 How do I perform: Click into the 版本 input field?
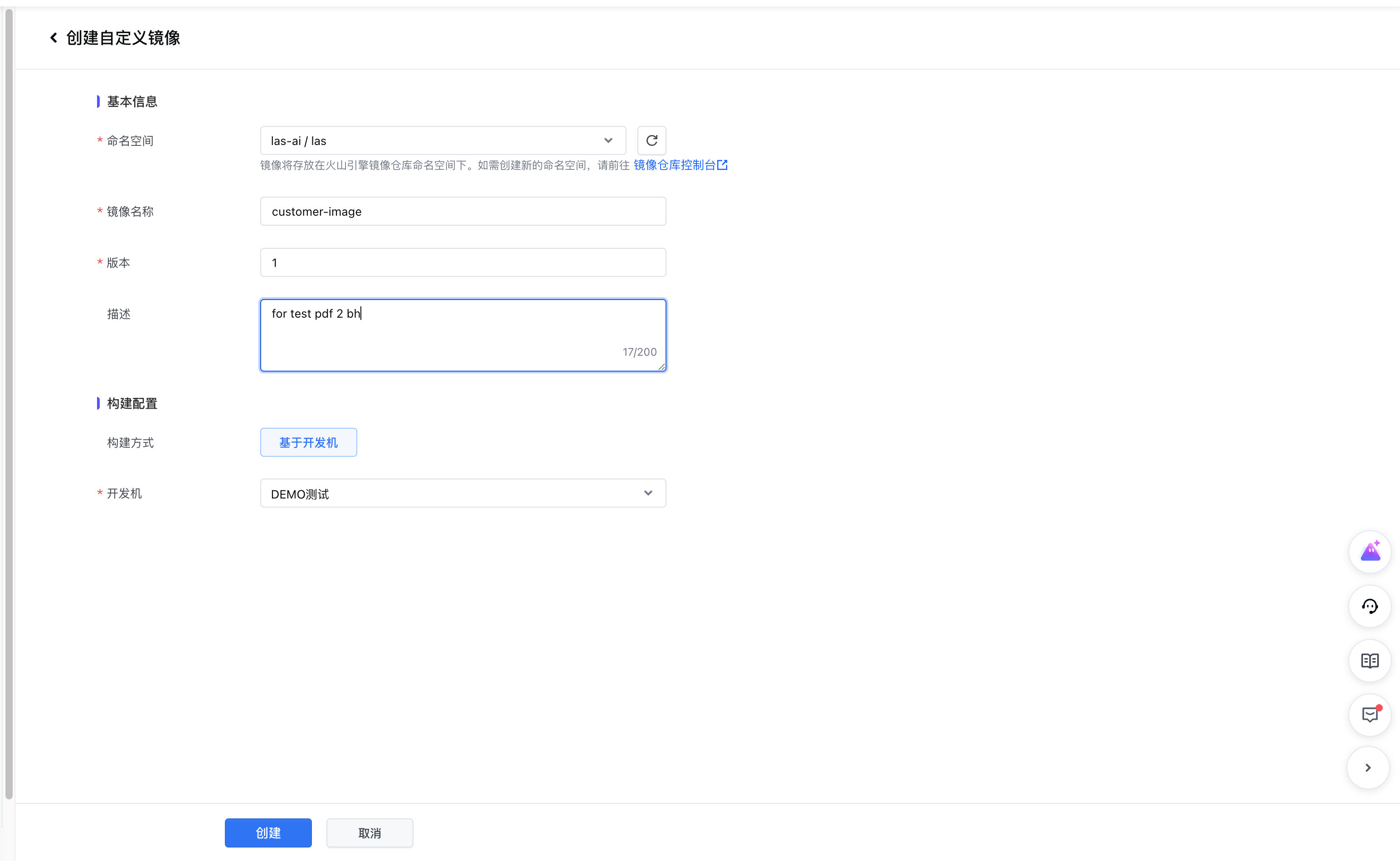[462, 262]
